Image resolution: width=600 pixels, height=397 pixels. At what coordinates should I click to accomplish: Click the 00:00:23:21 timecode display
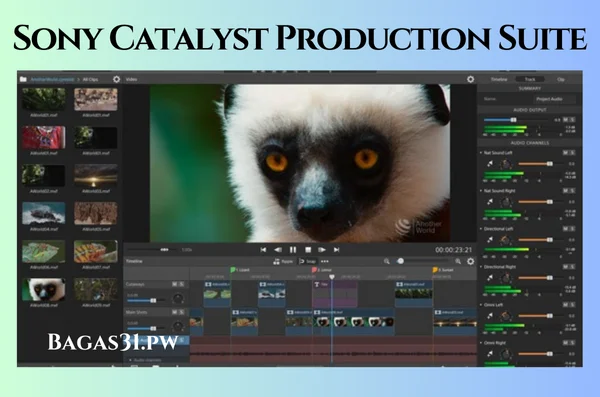click(453, 250)
